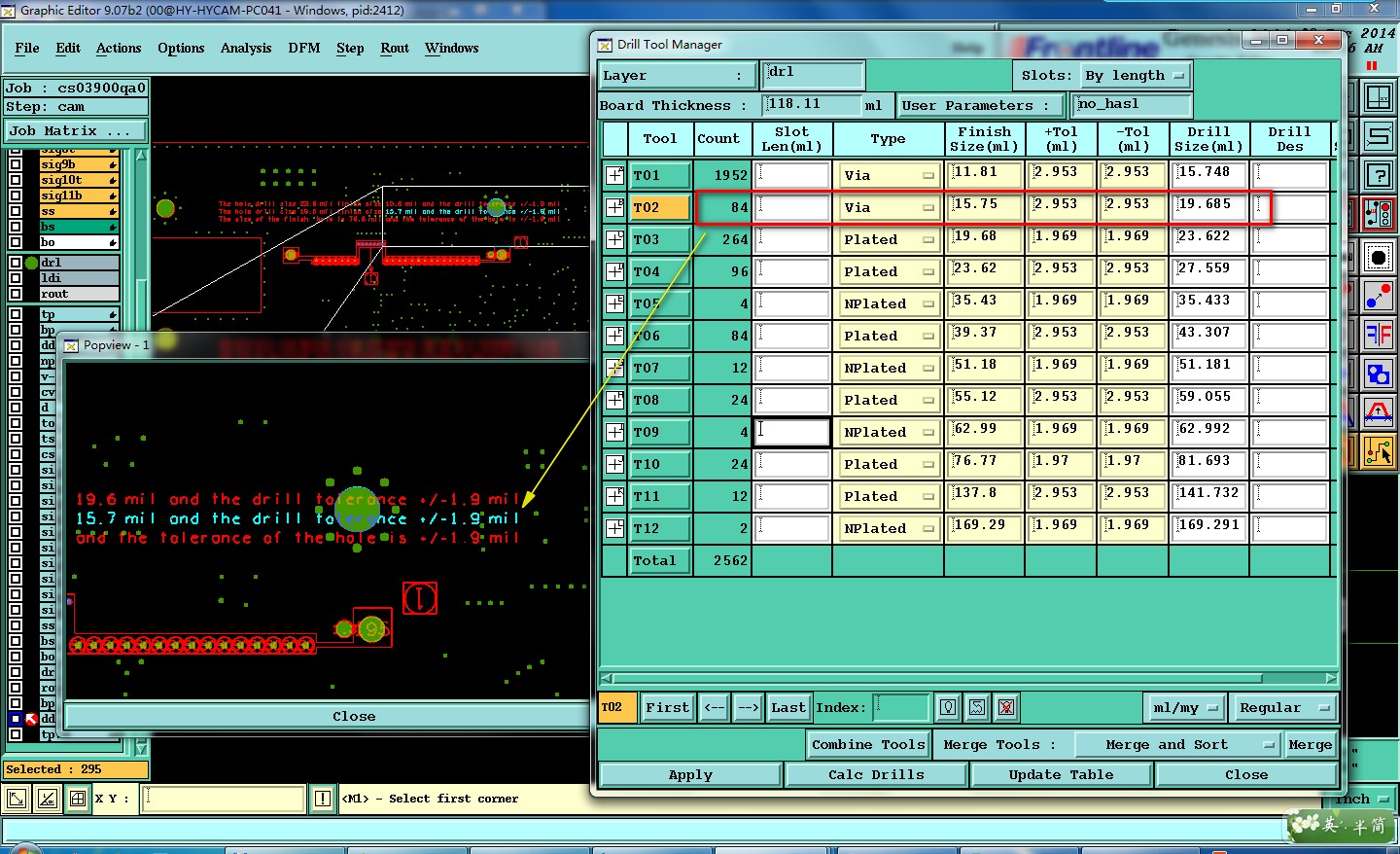Open the T01 Type dropdown showing Via
This screenshot has width=1400, height=854.
click(888, 175)
